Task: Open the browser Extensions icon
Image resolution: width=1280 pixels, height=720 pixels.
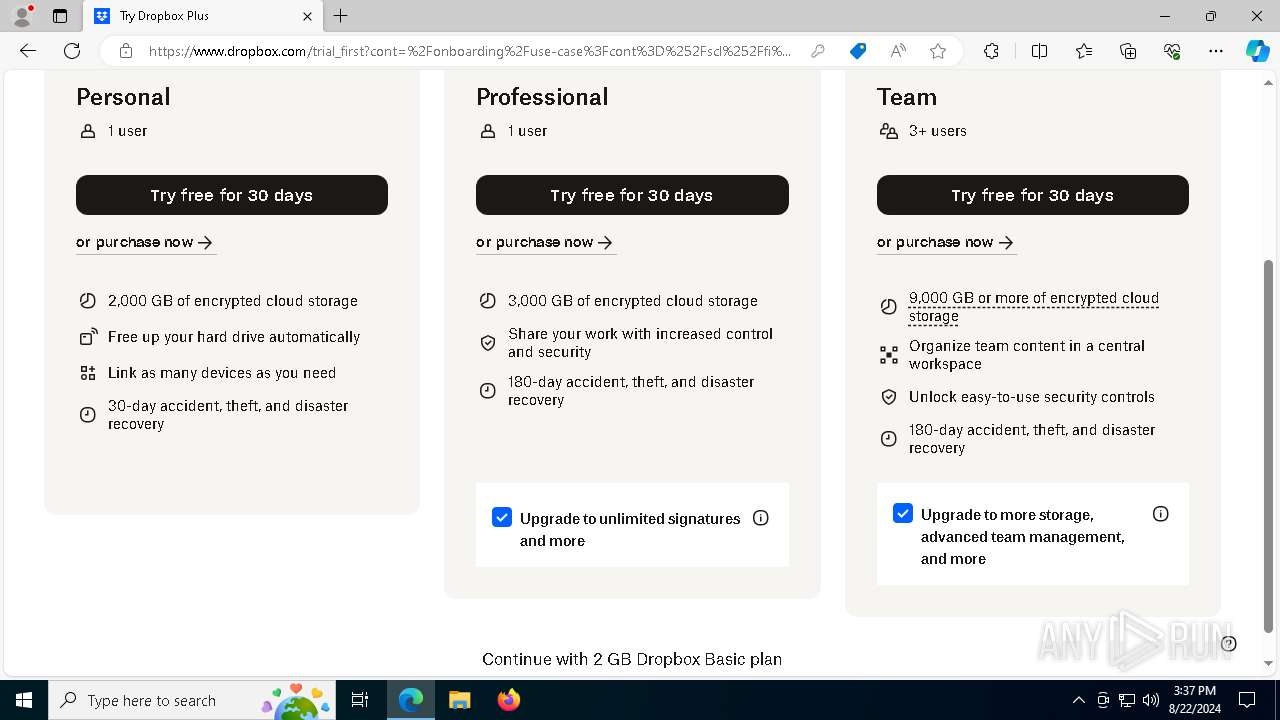Action: (991, 51)
